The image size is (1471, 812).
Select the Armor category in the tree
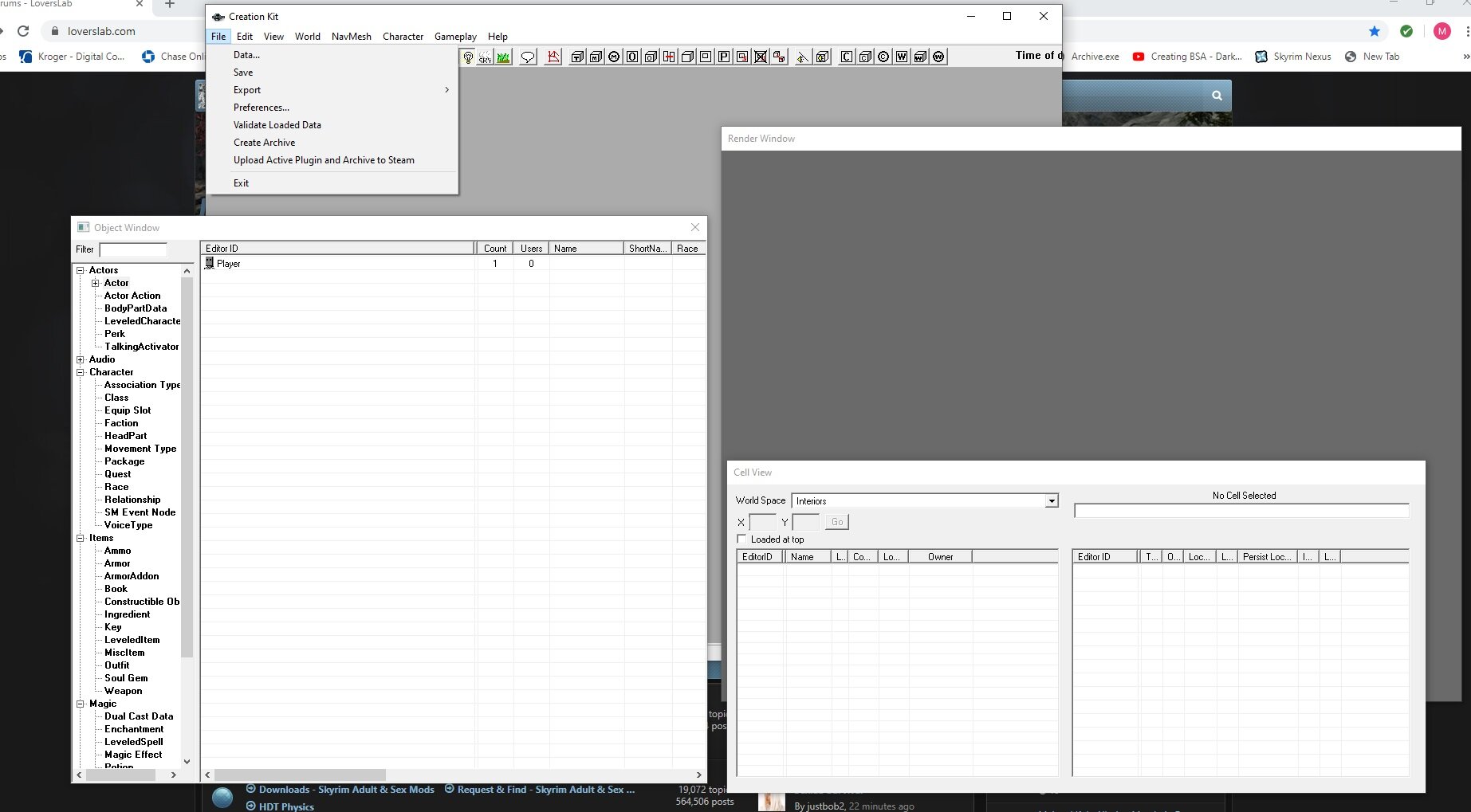(x=117, y=563)
